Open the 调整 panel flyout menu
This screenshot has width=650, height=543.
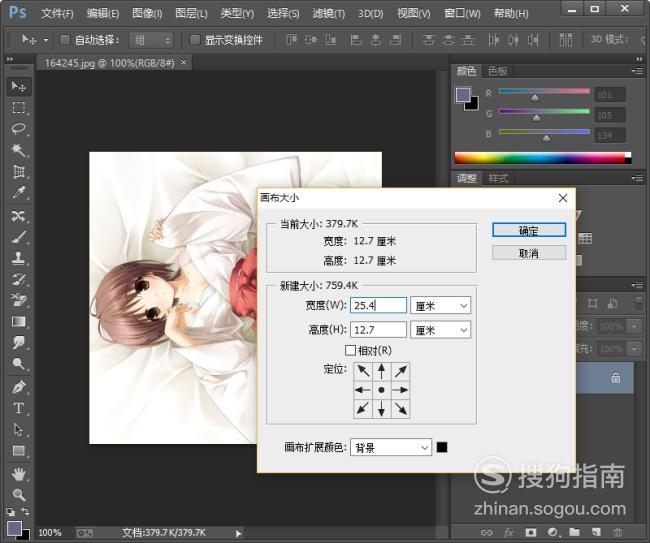click(638, 178)
